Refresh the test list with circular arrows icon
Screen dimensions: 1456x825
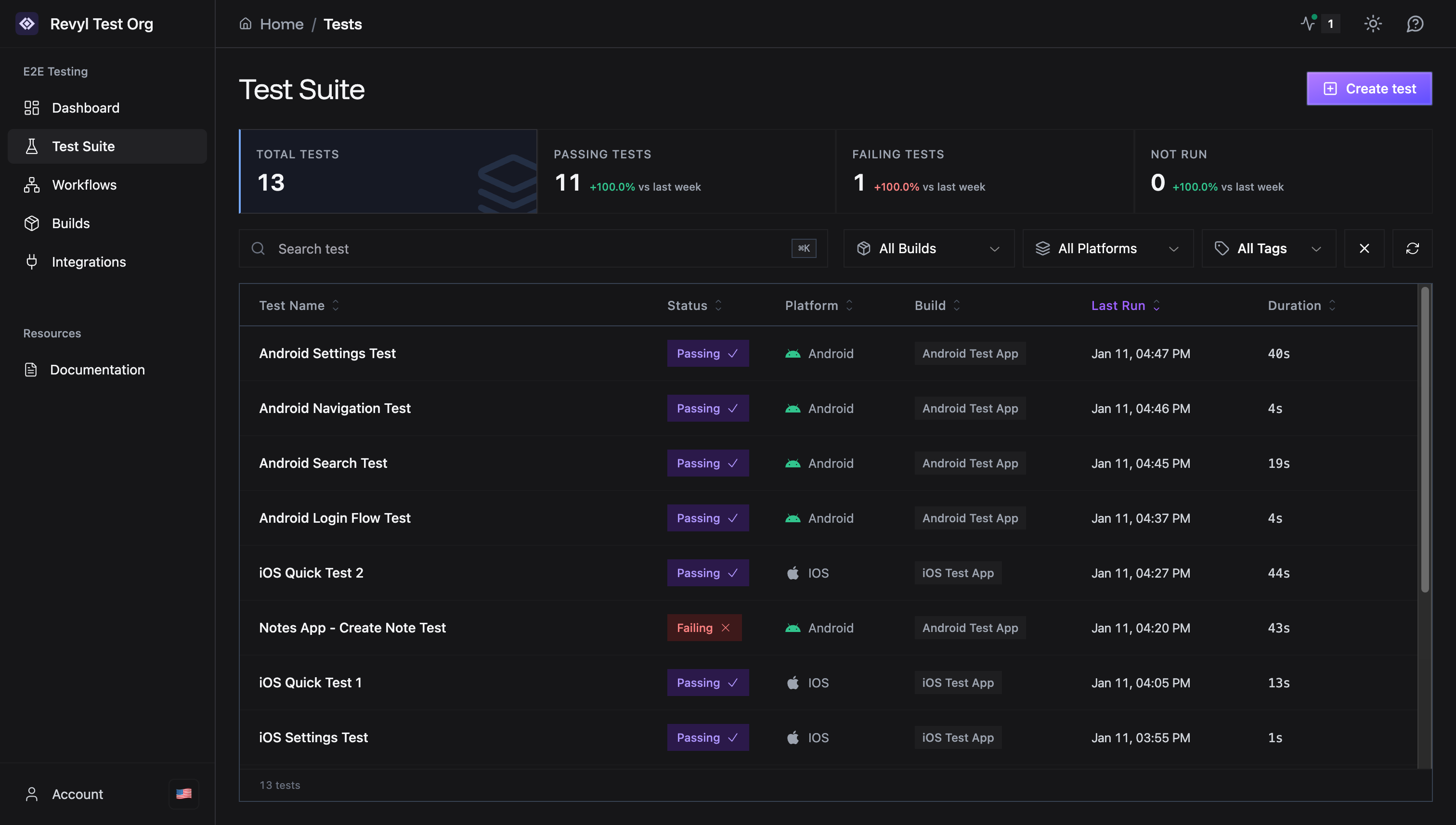(x=1412, y=248)
